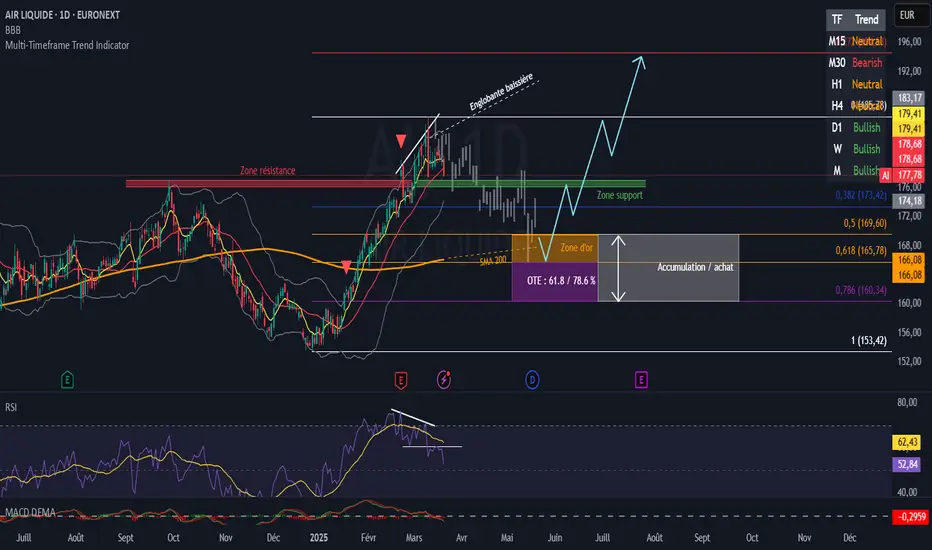
Task: Click the 183,17 price label
Action: click(x=909, y=98)
